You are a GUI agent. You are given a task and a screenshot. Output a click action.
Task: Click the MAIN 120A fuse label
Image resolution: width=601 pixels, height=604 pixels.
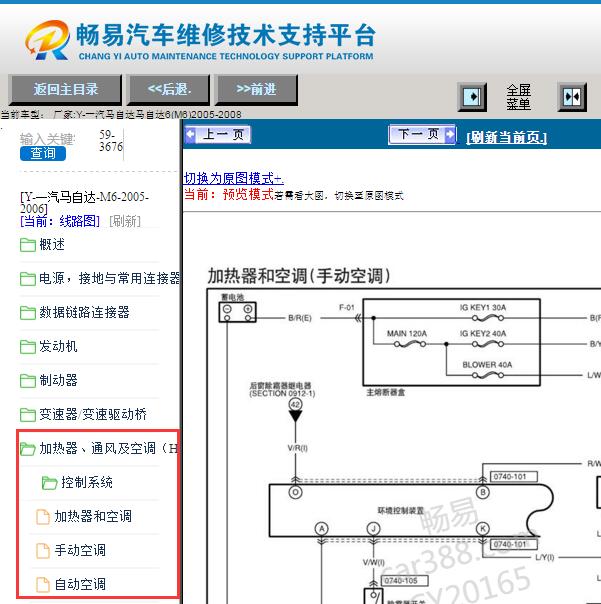(x=407, y=334)
